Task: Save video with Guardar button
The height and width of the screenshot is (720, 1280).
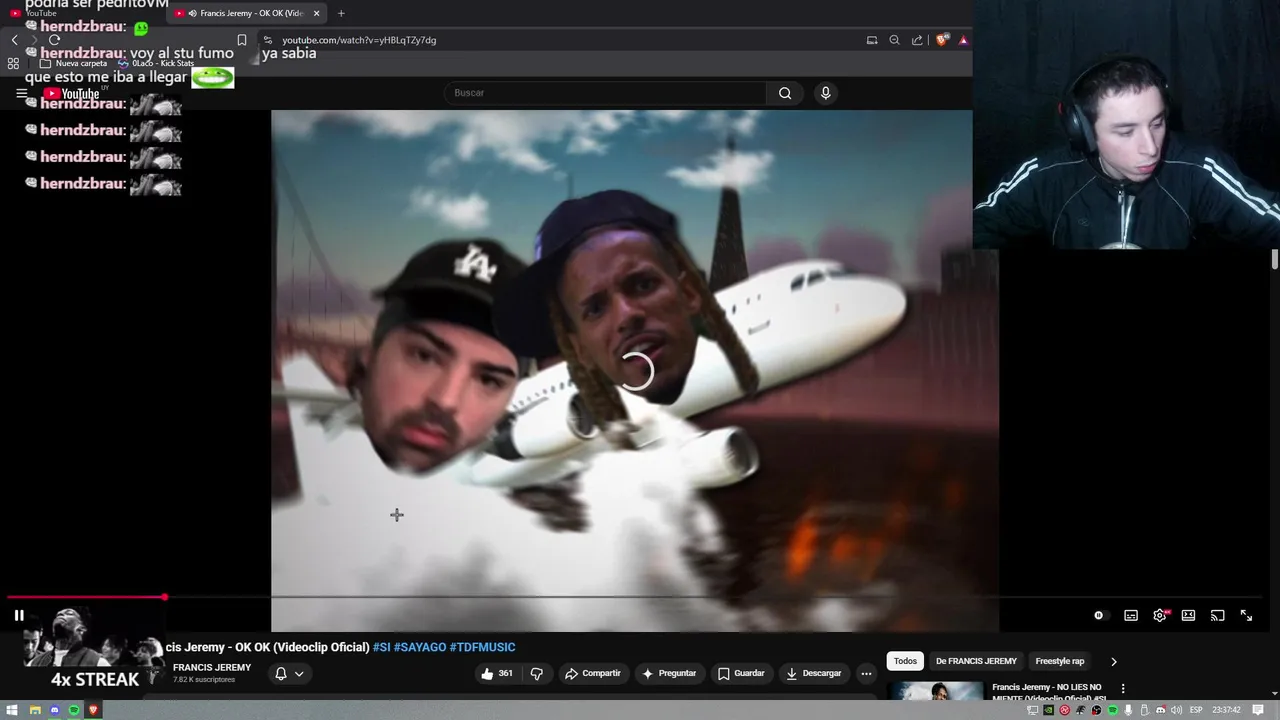Action: (x=741, y=674)
